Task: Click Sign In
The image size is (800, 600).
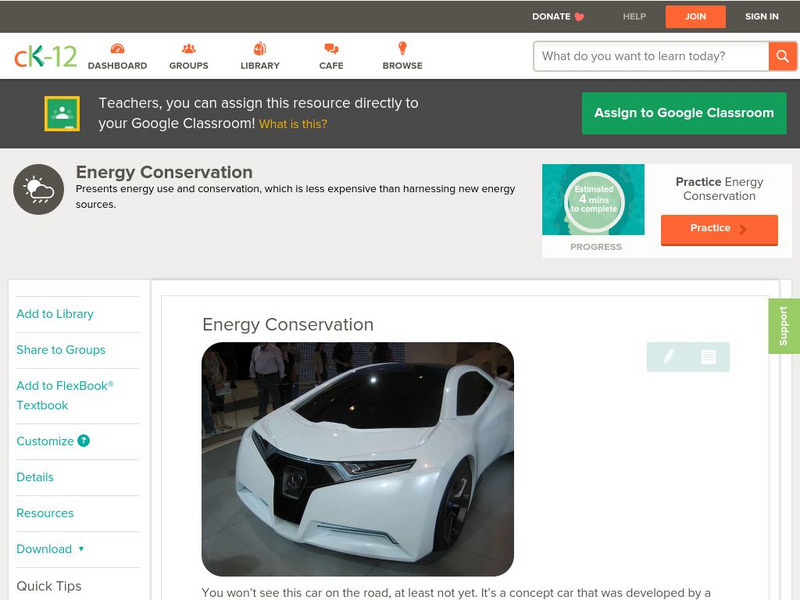Action: coord(762,17)
